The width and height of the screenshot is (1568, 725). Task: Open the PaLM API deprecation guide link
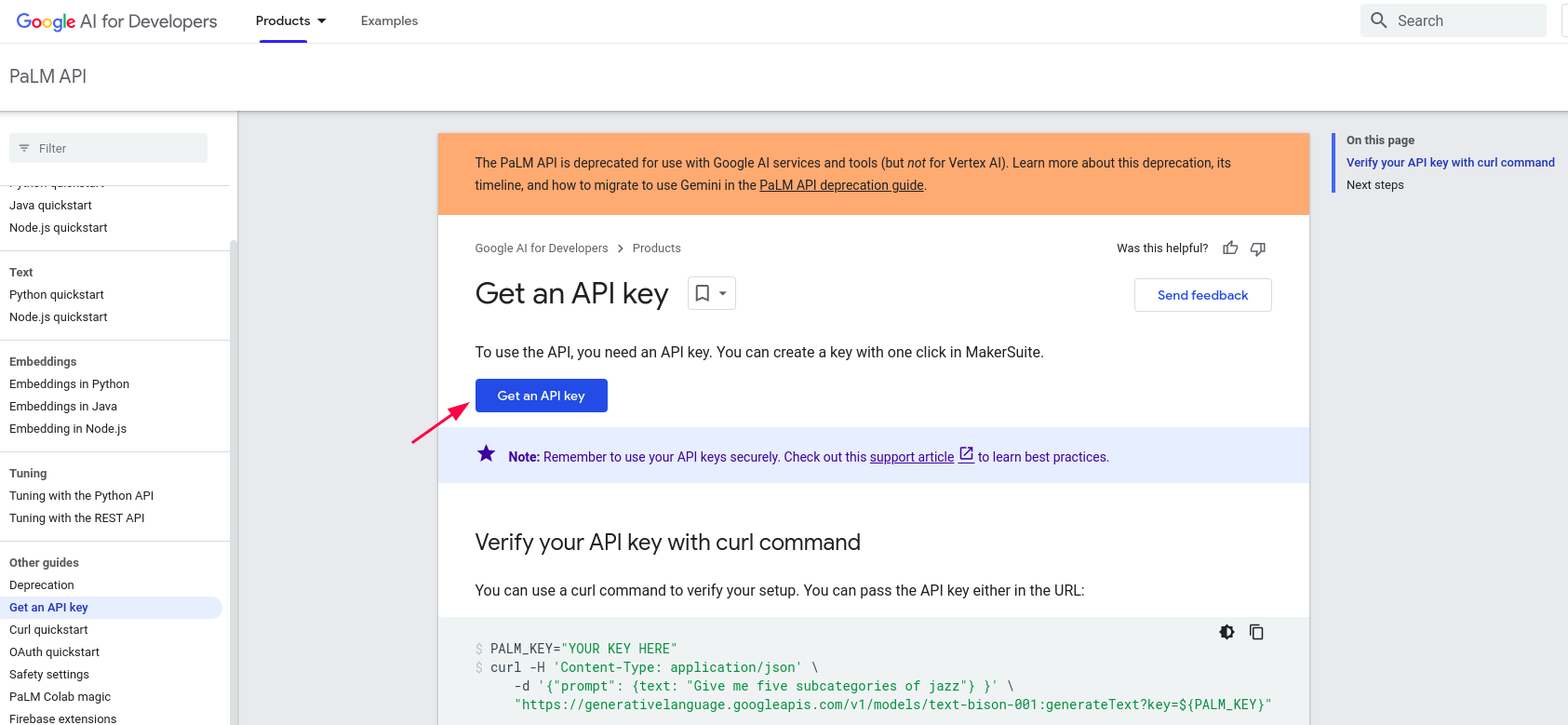tap(841, 185)
